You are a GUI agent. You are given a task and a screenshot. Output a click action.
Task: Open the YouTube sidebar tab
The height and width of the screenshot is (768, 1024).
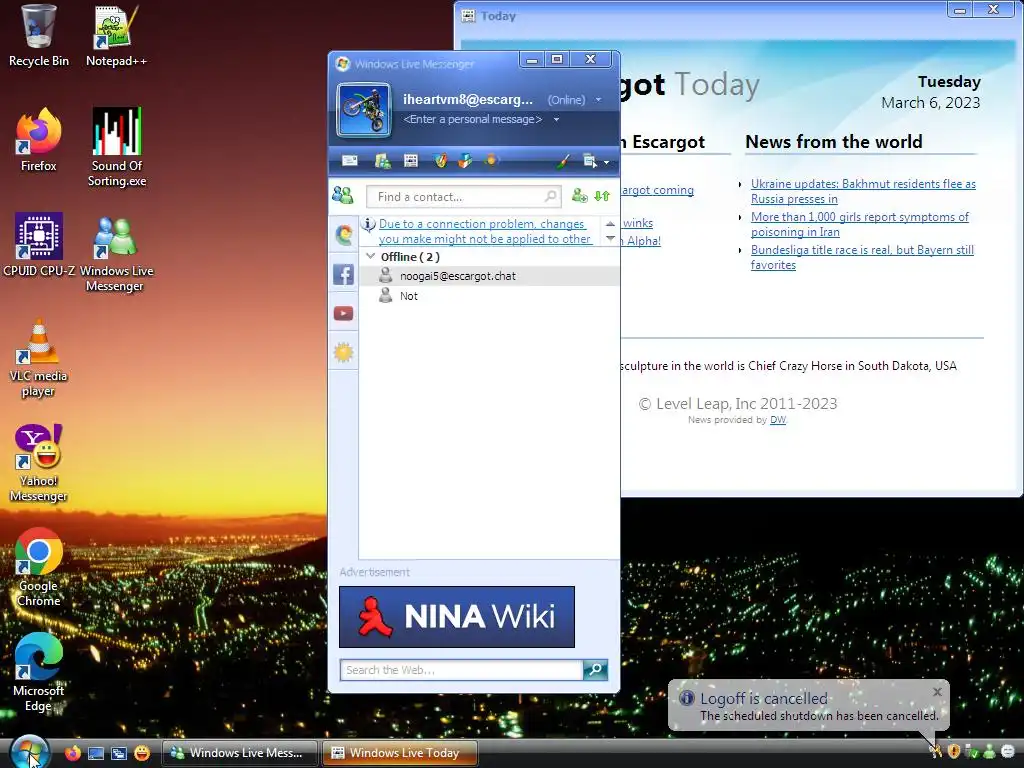click(x=344, y=313)
